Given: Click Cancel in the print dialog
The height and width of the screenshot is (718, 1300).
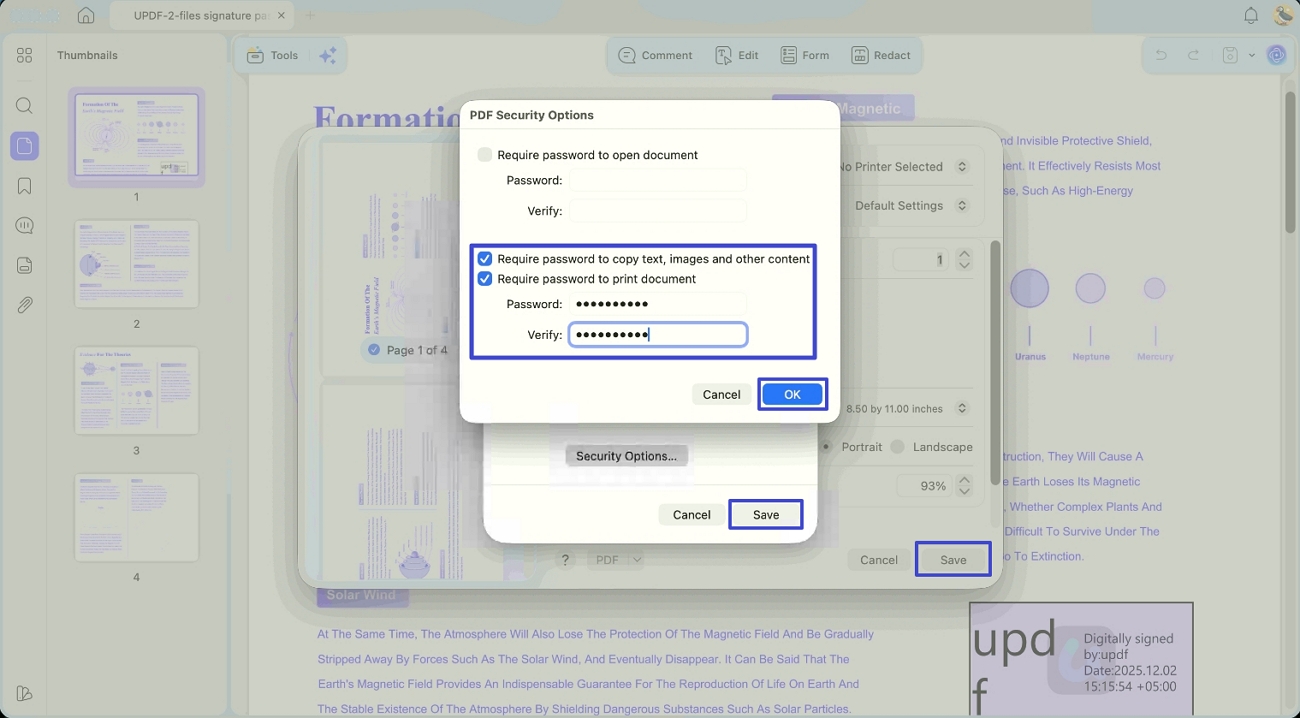Looking at the screenshot, I should (879, 560).
